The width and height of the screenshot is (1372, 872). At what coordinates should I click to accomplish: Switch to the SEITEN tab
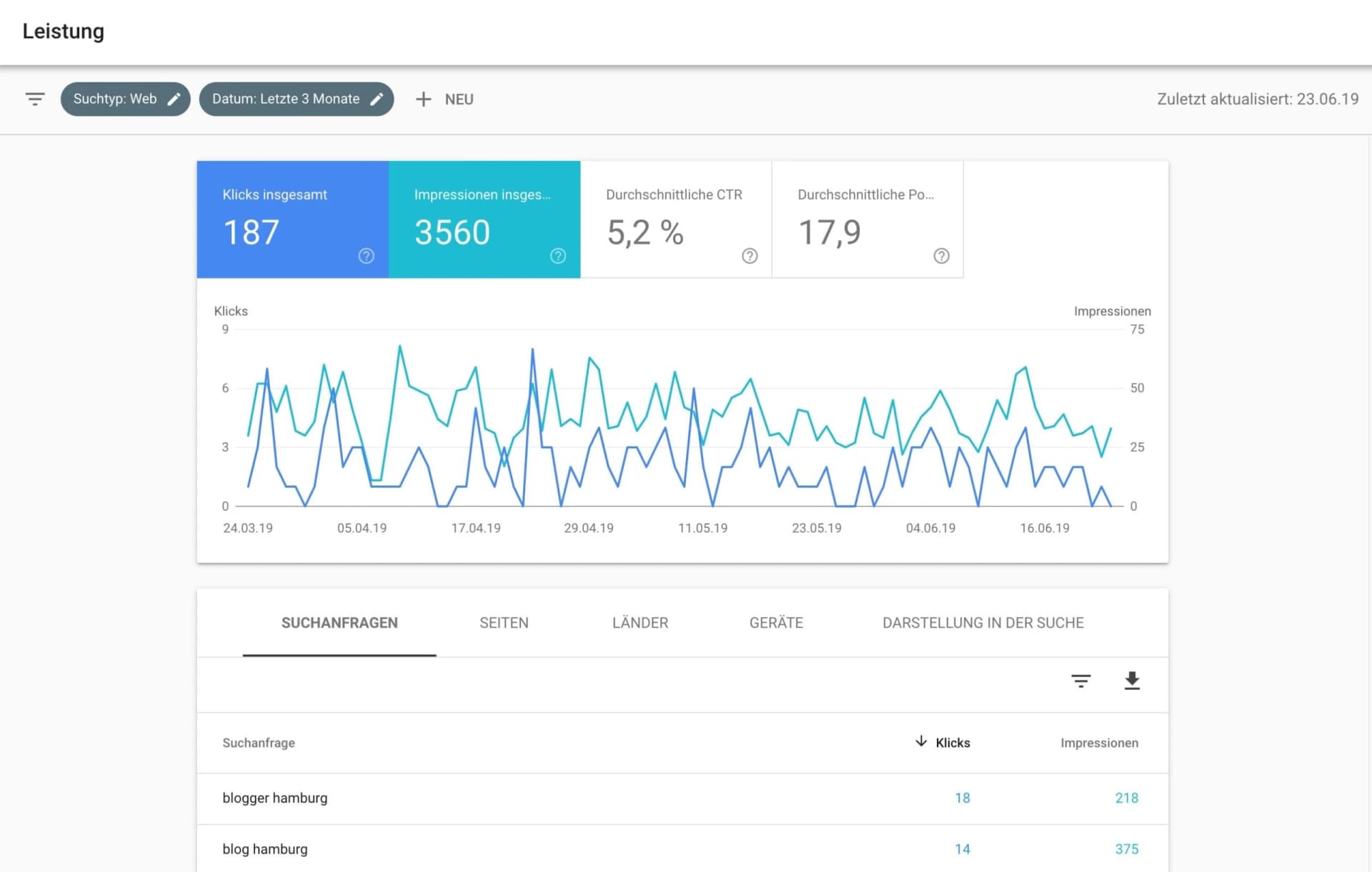pos(504,623)
